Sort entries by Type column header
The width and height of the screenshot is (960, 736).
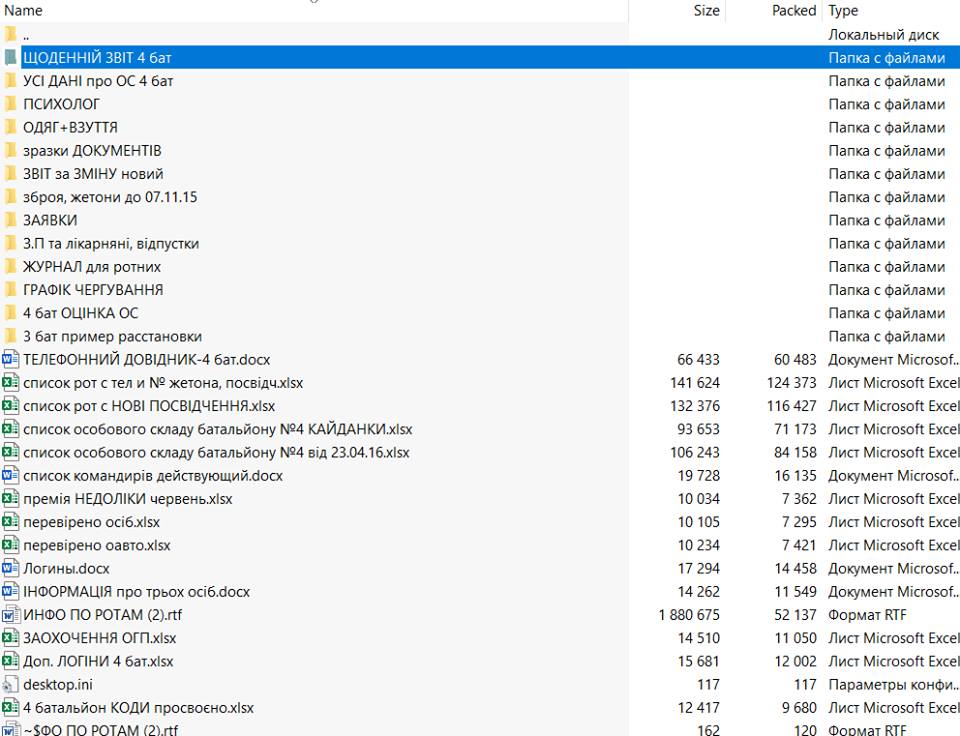point(843,10)
